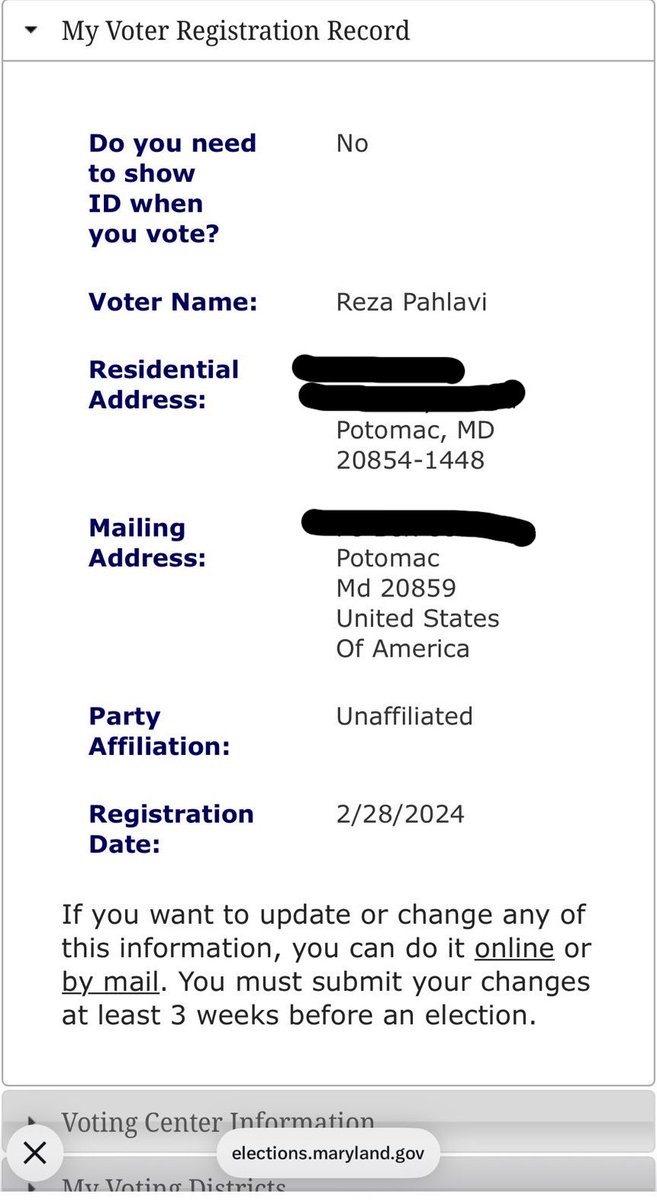Select the Reza Pahlavi name text
This screenshot has width=657, height=1200.
click(x=411, y=302)
